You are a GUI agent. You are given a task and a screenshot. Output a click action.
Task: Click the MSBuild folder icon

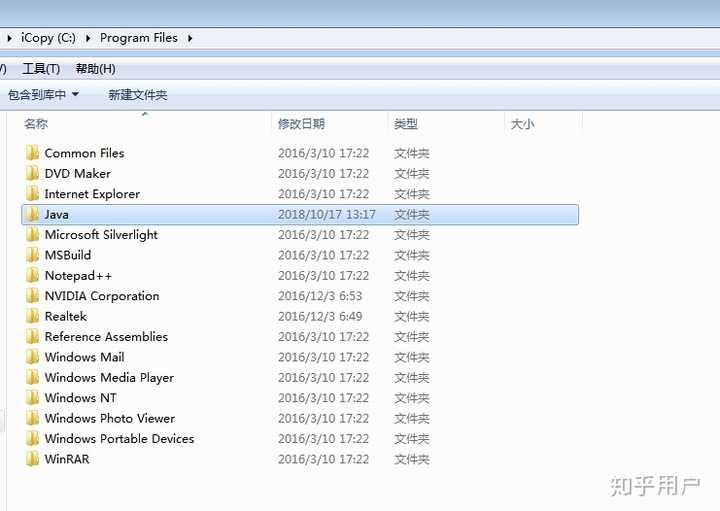tap(32, 255)
